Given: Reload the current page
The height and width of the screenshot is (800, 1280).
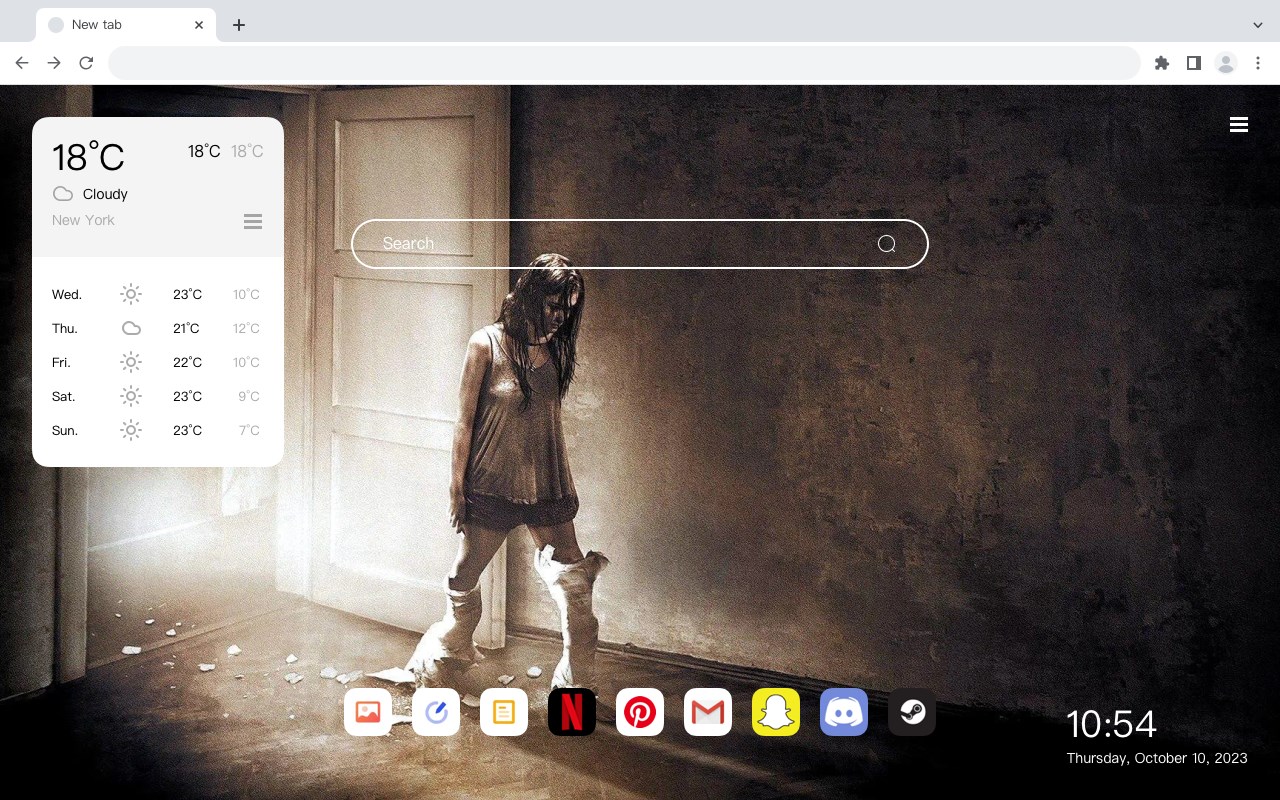Looking at the screenshot, I should click(86, 63).
